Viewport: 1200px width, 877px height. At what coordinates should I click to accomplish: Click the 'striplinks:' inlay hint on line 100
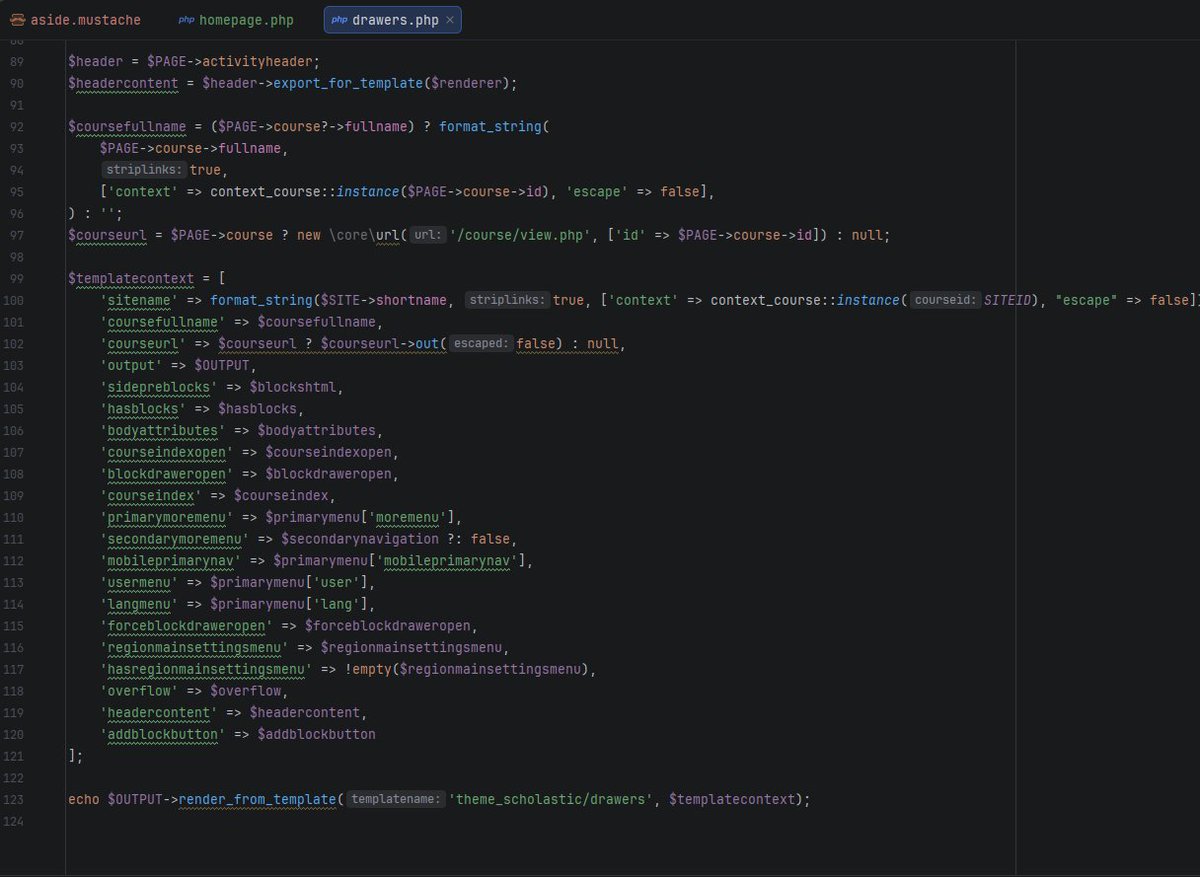click(x=508, y=300)
